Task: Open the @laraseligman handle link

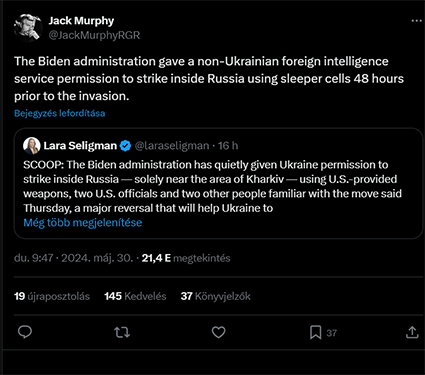Action: [x=172, y=146]
